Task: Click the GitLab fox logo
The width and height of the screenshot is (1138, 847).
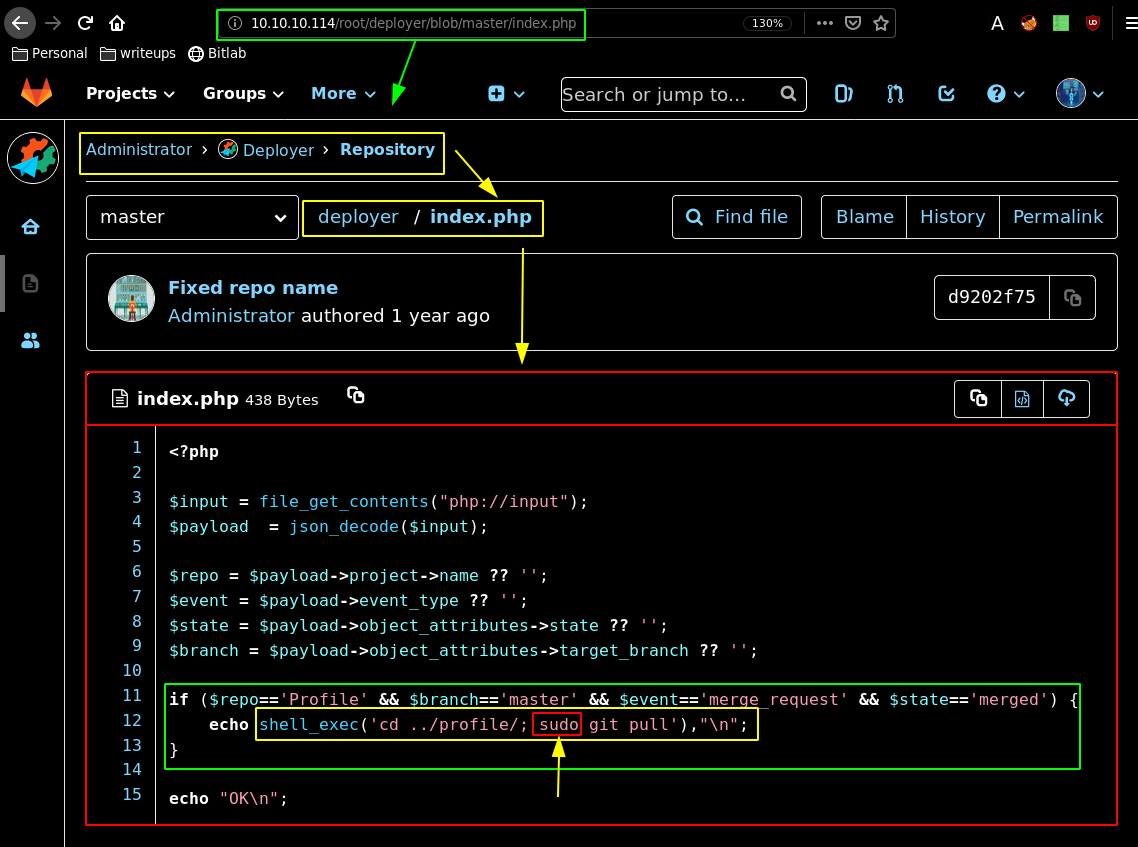Action: coord(36,93)
